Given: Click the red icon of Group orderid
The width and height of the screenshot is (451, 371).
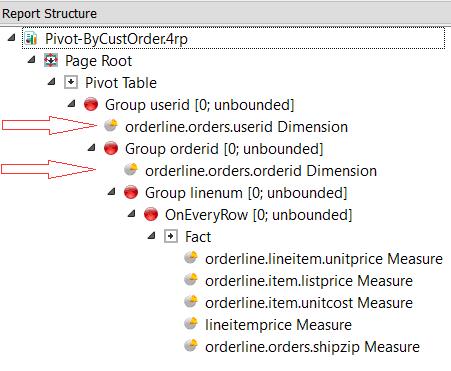Looking at the screenshot, I should click(111, 148).
